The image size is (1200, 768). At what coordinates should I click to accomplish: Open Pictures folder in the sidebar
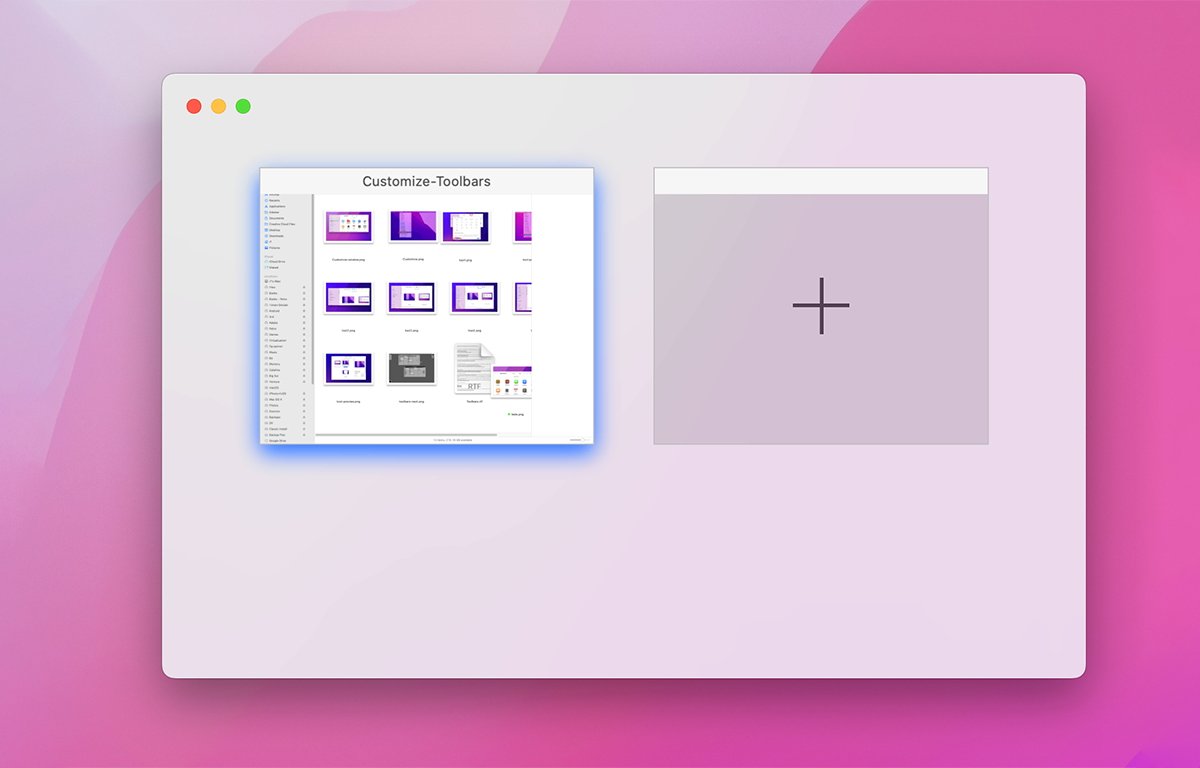[x=275, y=247]
